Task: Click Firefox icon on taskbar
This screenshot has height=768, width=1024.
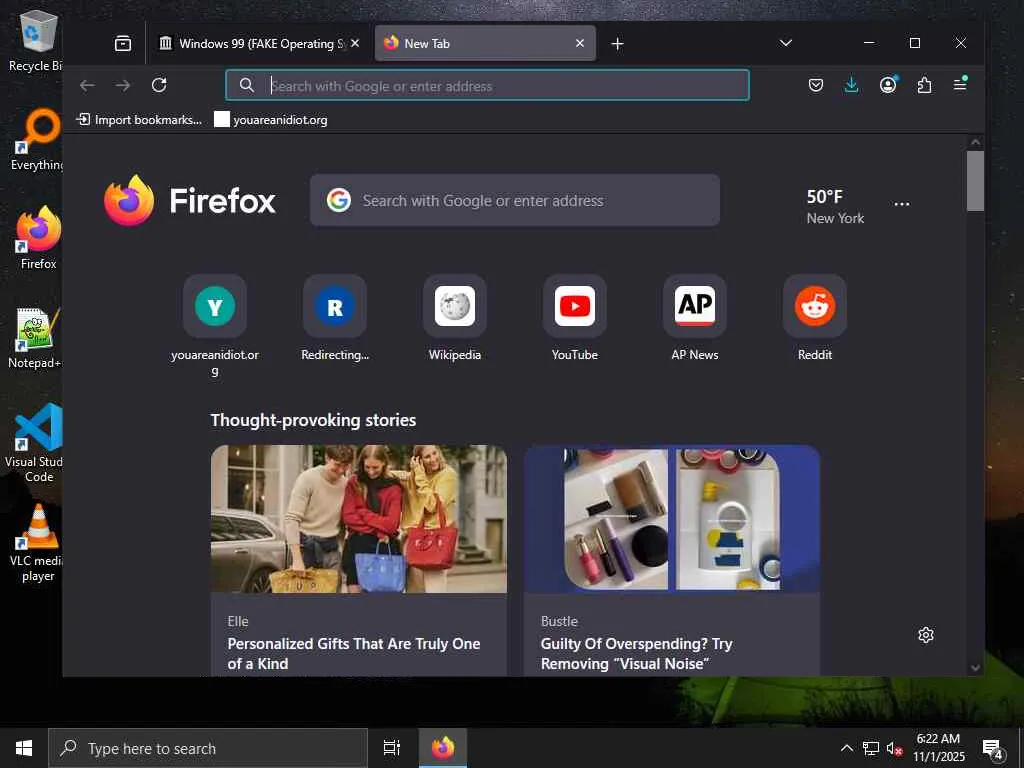Action: pos(443,748)
